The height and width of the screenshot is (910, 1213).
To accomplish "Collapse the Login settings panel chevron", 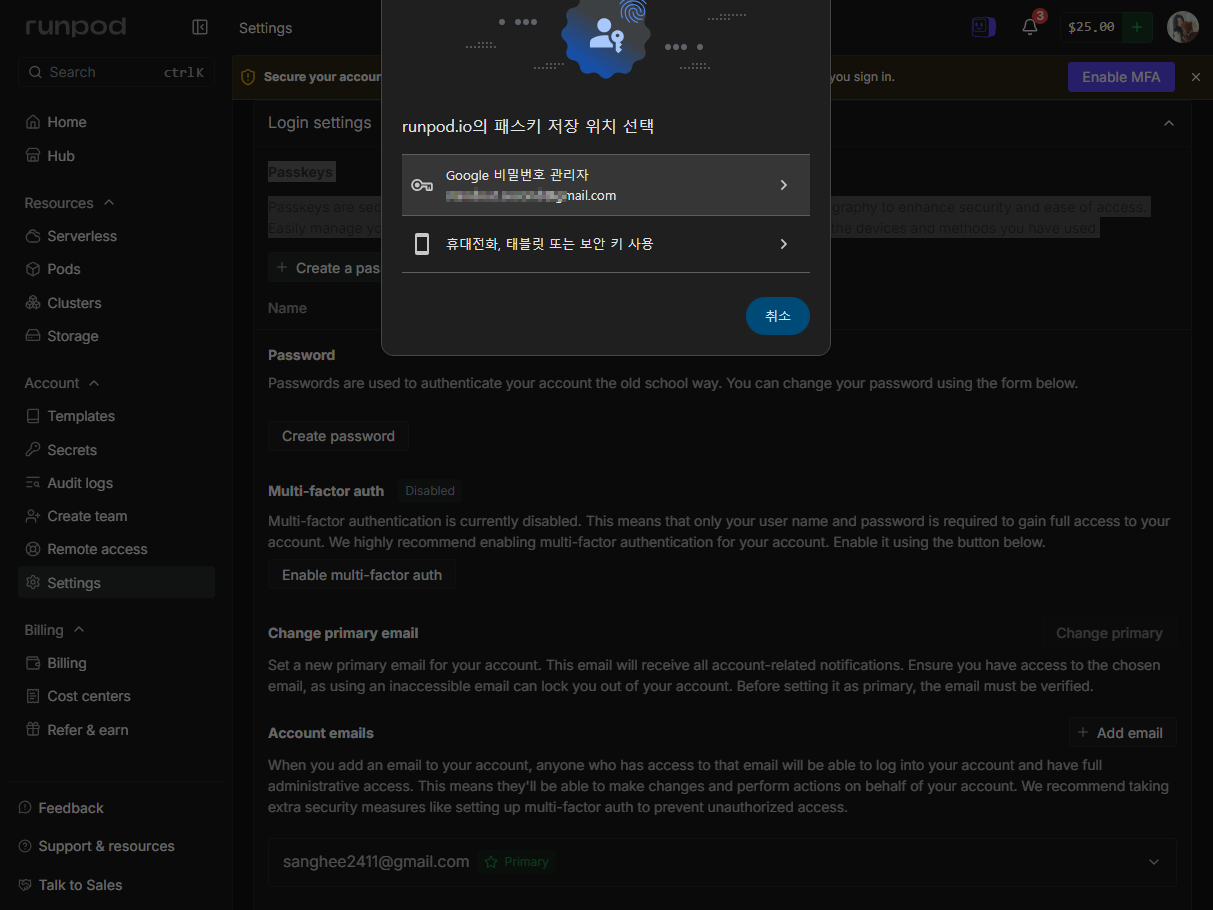I will pos(1168,123).
